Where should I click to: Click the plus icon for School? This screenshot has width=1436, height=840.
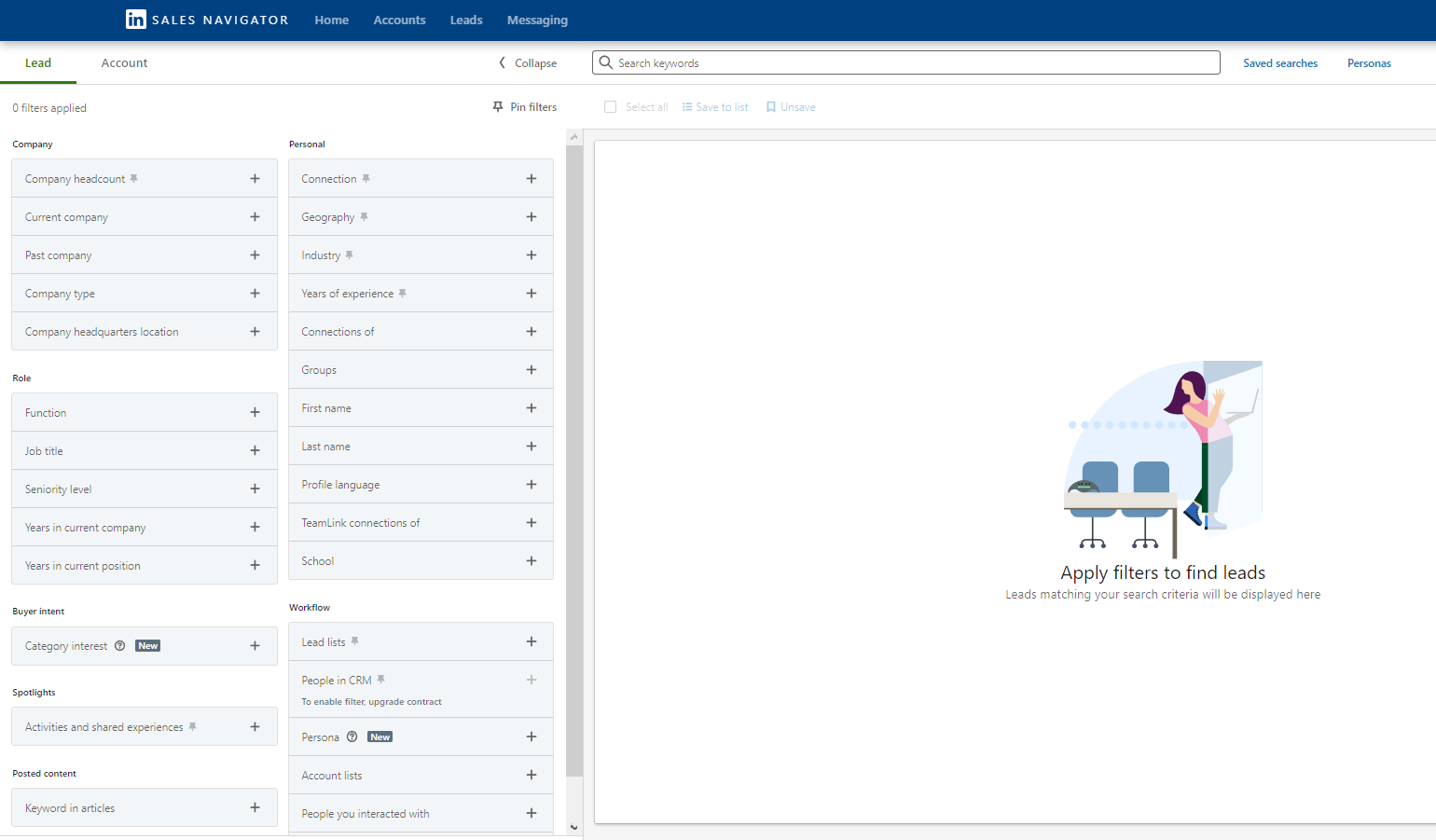pos(532,560)
